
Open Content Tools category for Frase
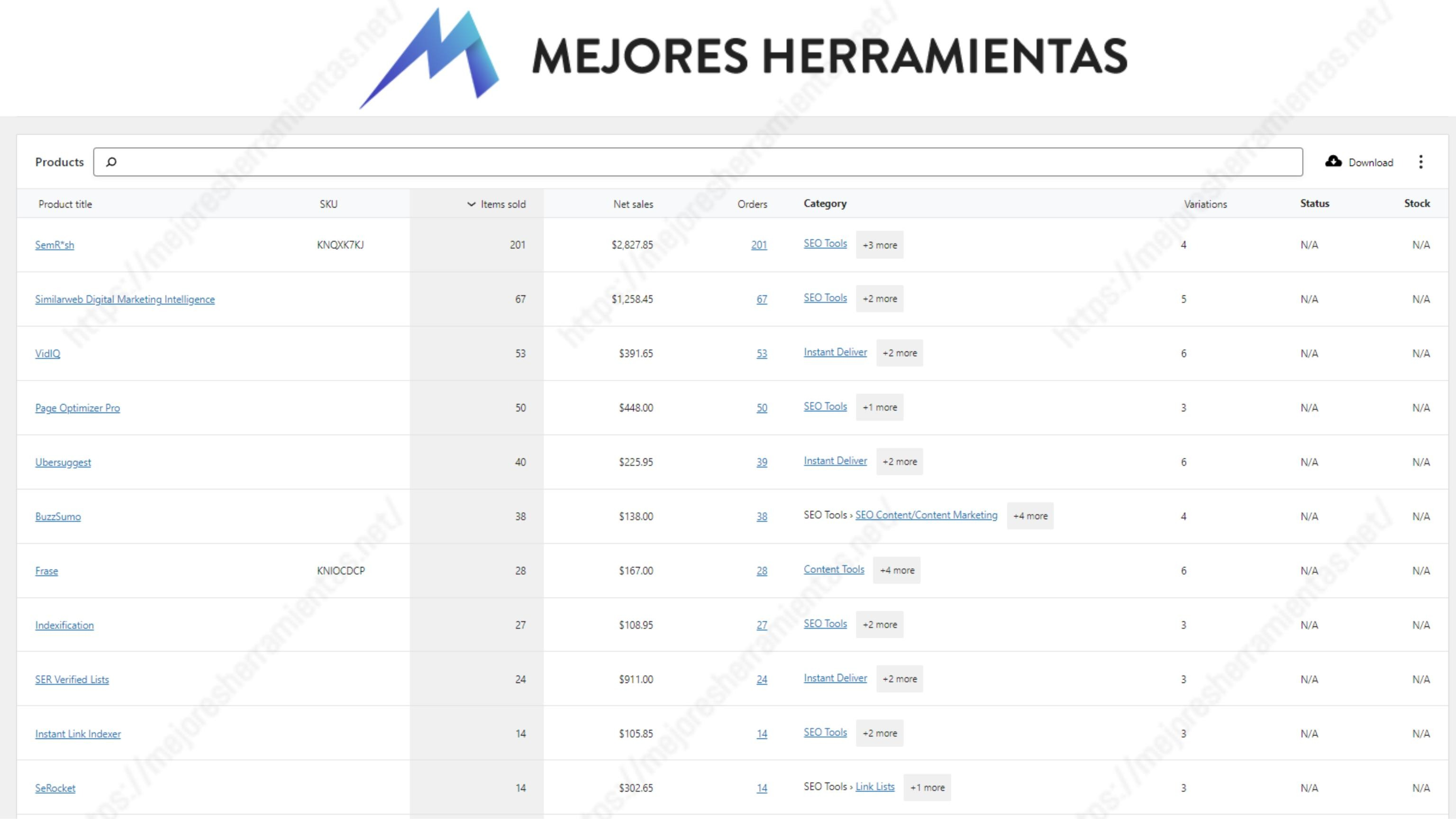coord(834,569)
